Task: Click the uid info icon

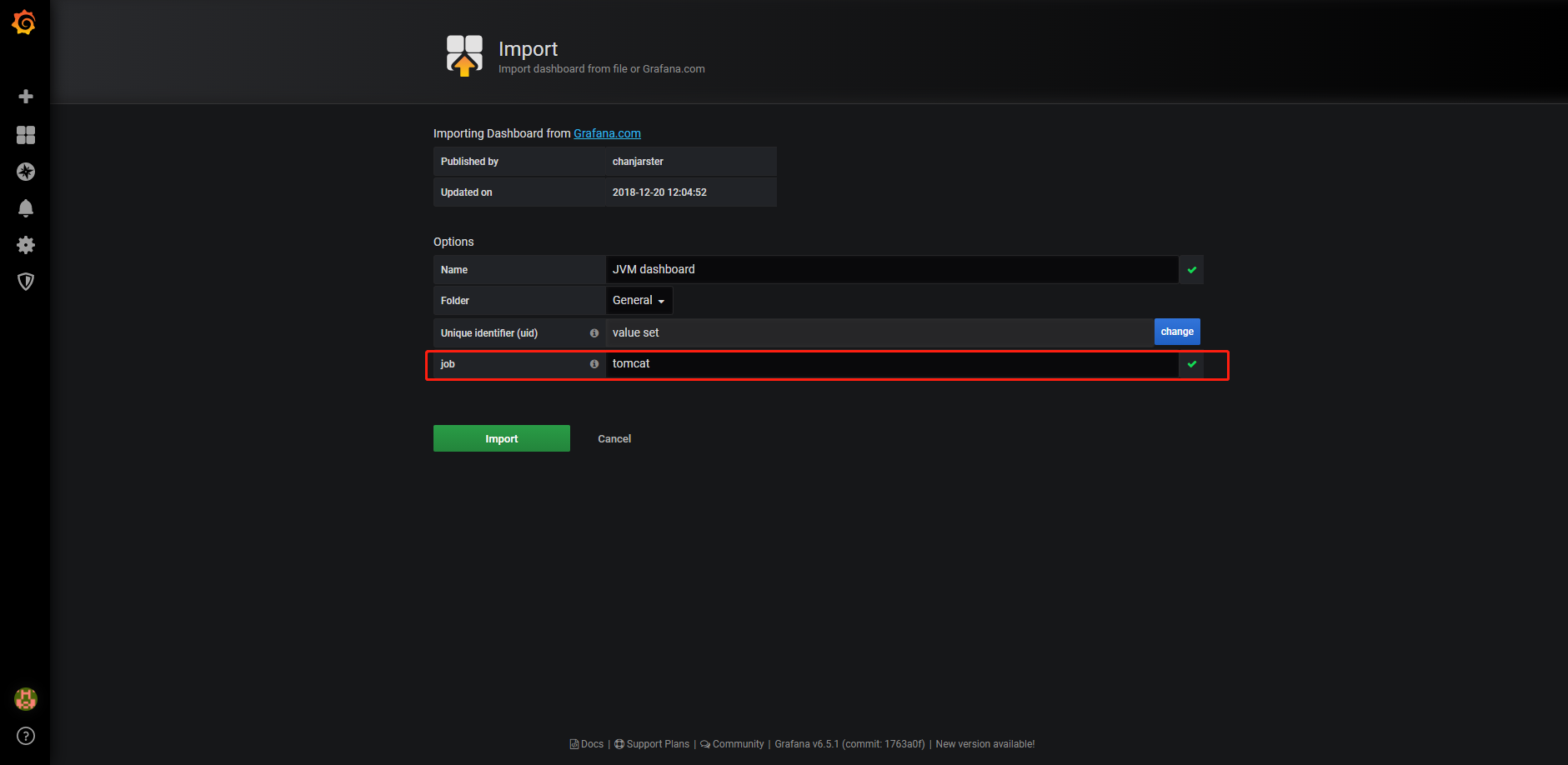Action: point(594,333)
